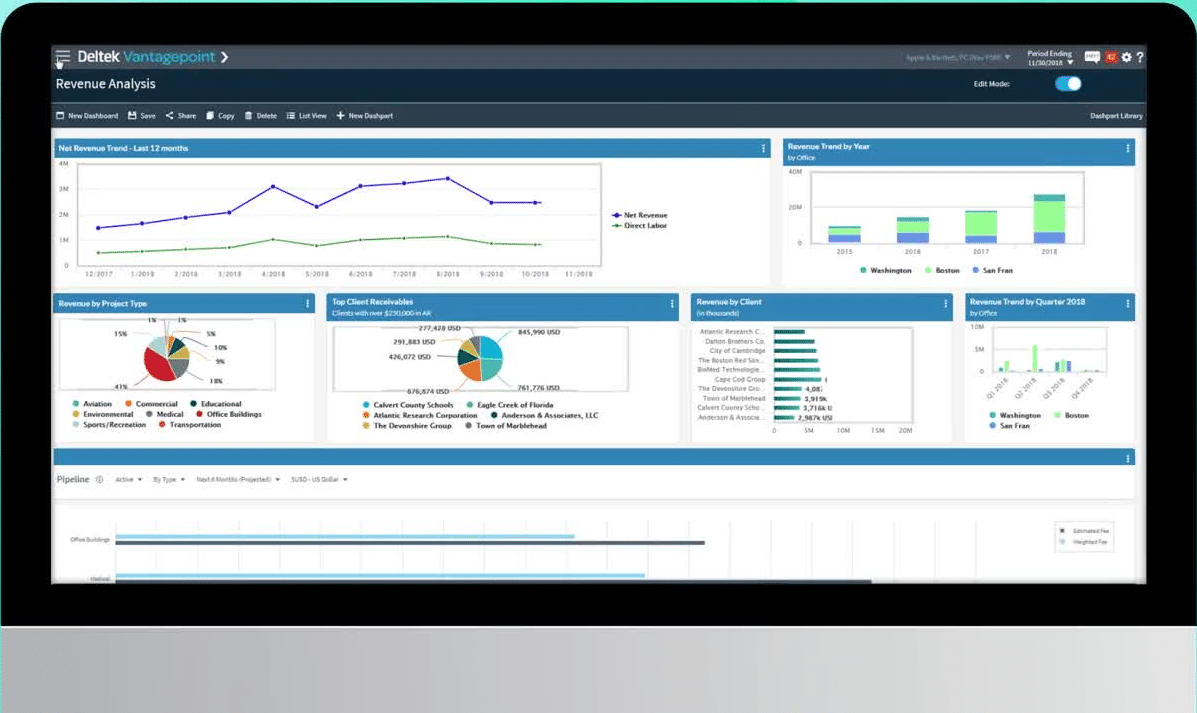Click the chevron beside Deltek Vantagepoint
The image size is (1197, 713).
(x=224, y=57)
